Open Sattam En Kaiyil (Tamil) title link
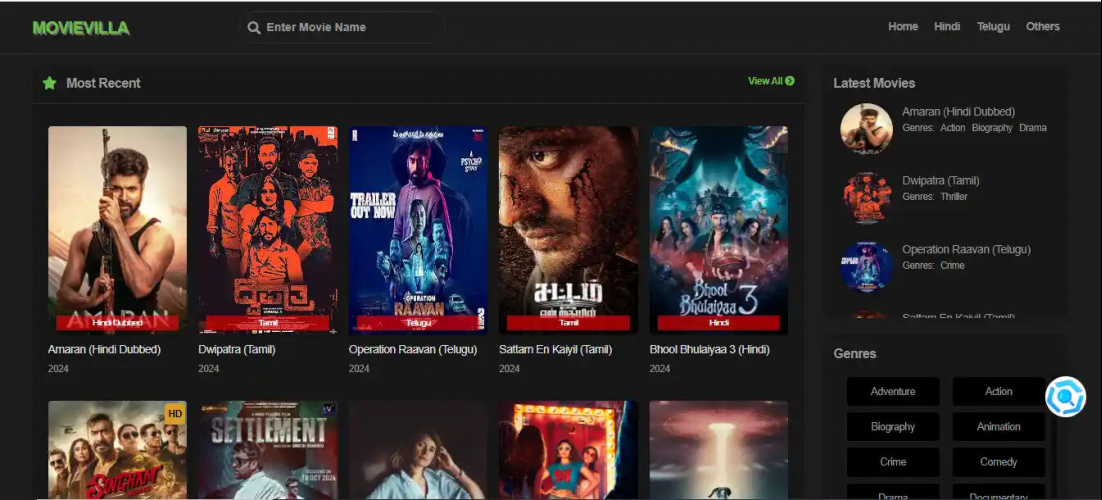Viewport: 1102px width, 500px height. point(555,350)
